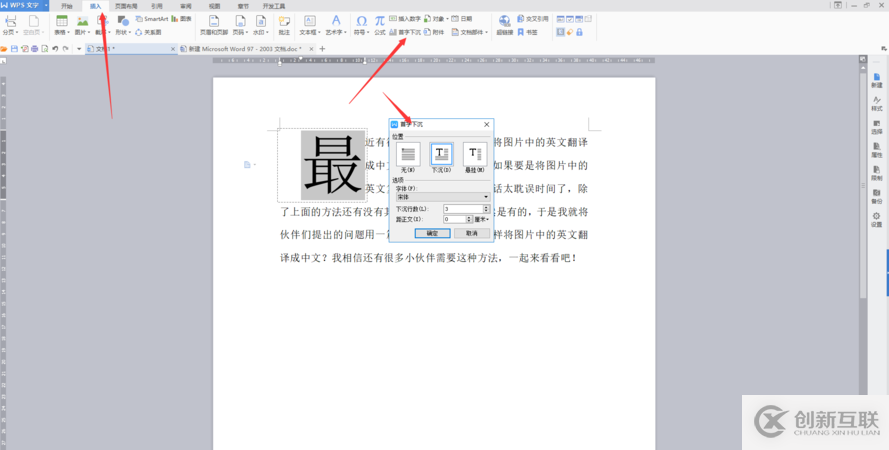Select the 下沉 dropped position option
Image resolution: width=889 pixels, height=450 pixels.
tap(441, 158)
